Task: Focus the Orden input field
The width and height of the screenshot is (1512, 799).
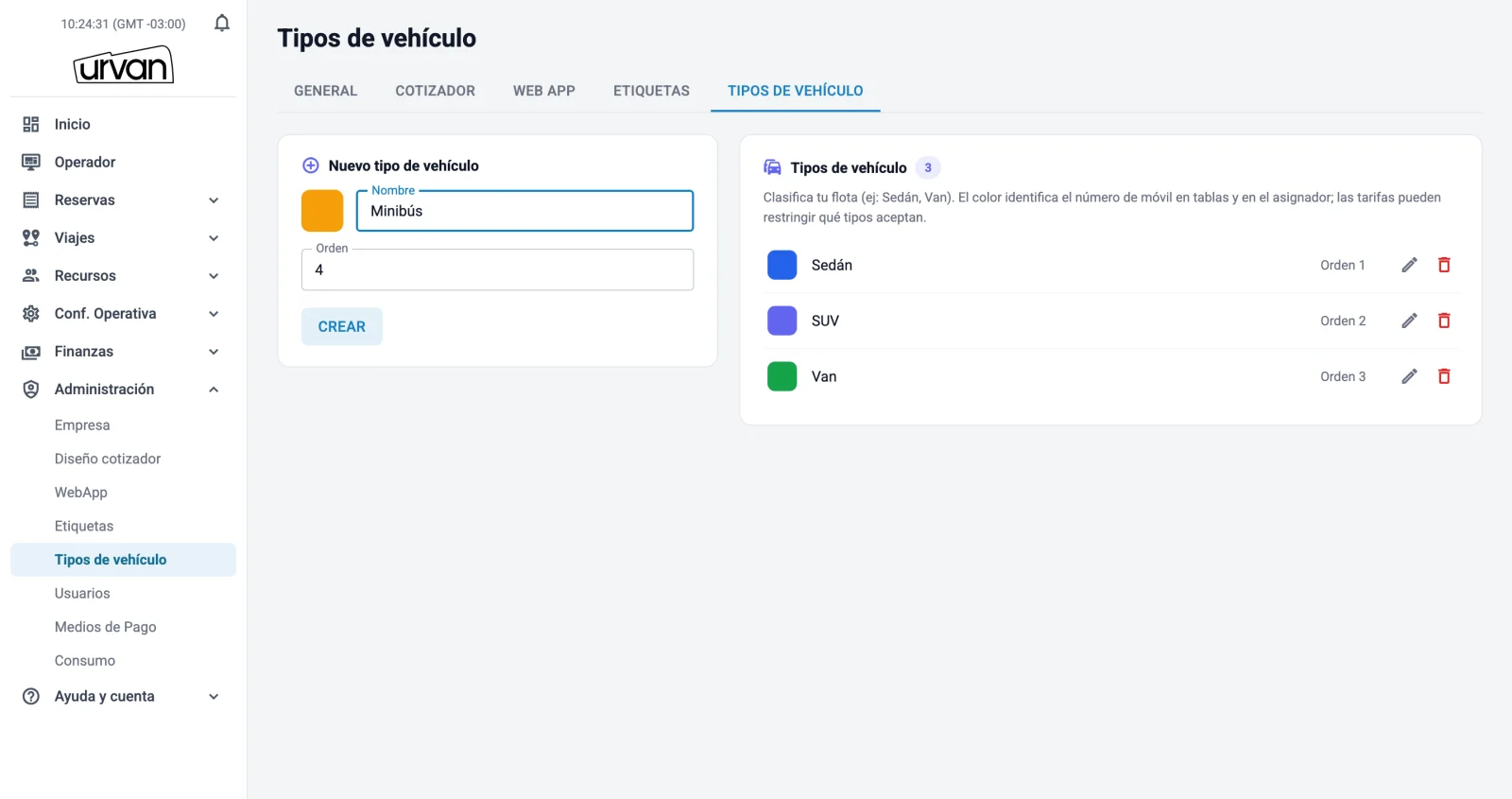Action: click(497, 269)
